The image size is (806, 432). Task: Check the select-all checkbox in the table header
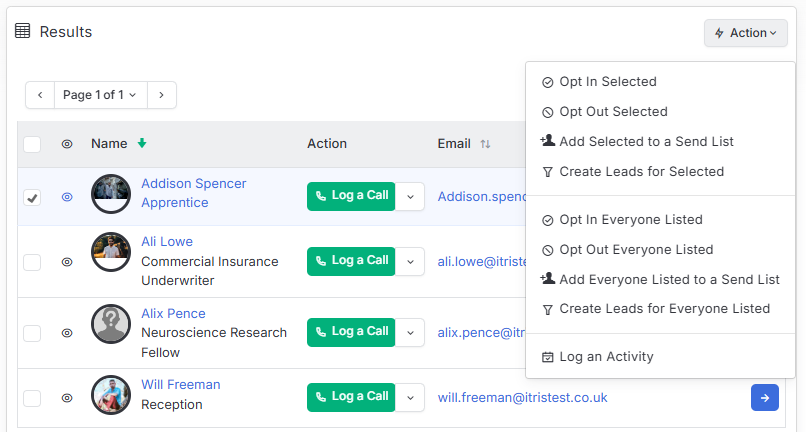32,145
